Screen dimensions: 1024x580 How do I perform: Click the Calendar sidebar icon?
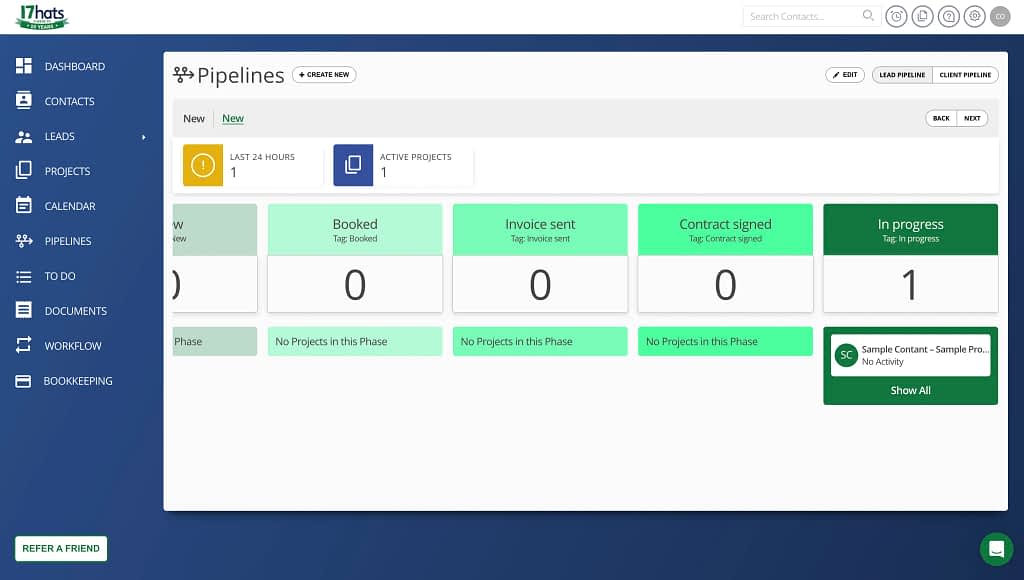pyautogui.click(x=24, y=205)
